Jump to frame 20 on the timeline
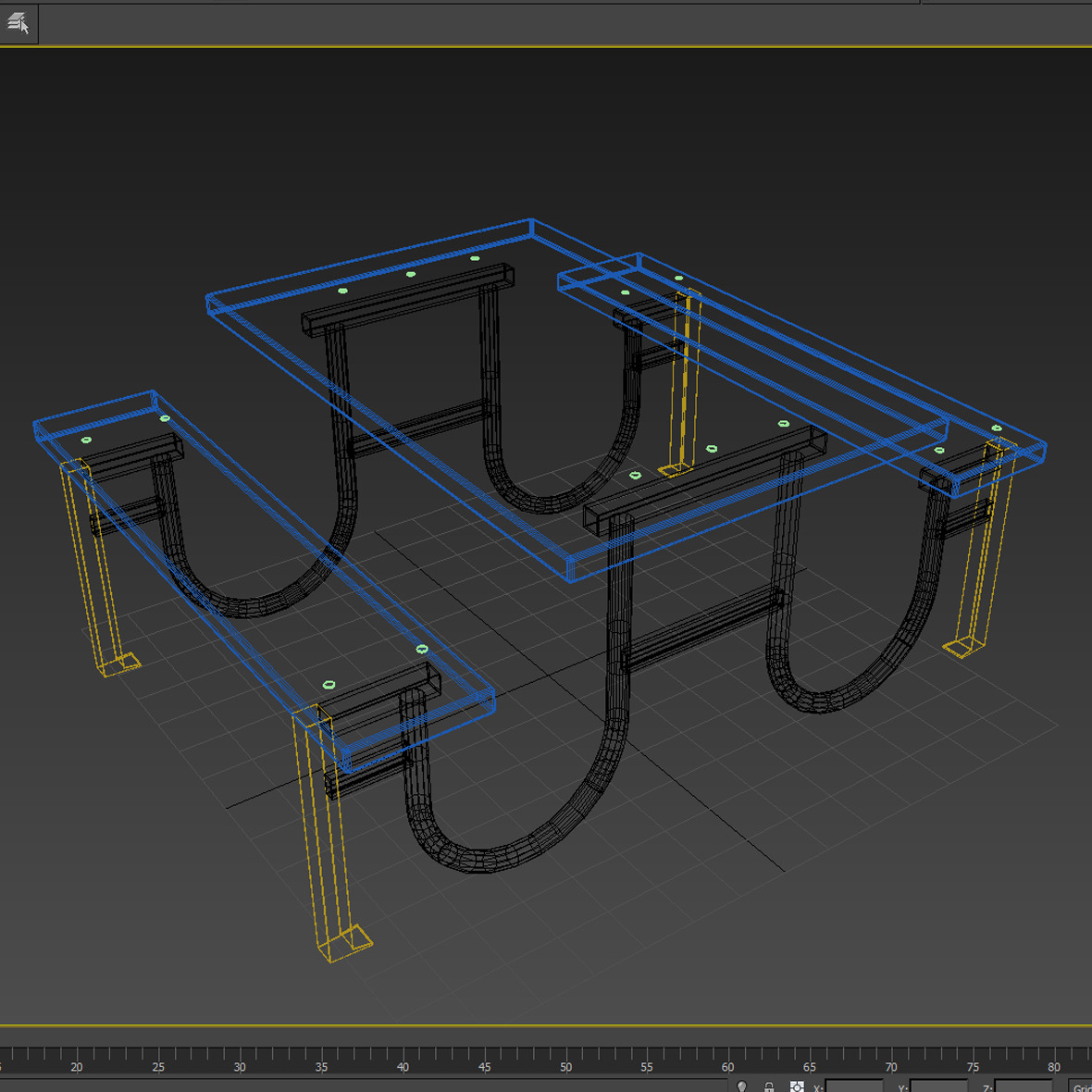 77,1055
